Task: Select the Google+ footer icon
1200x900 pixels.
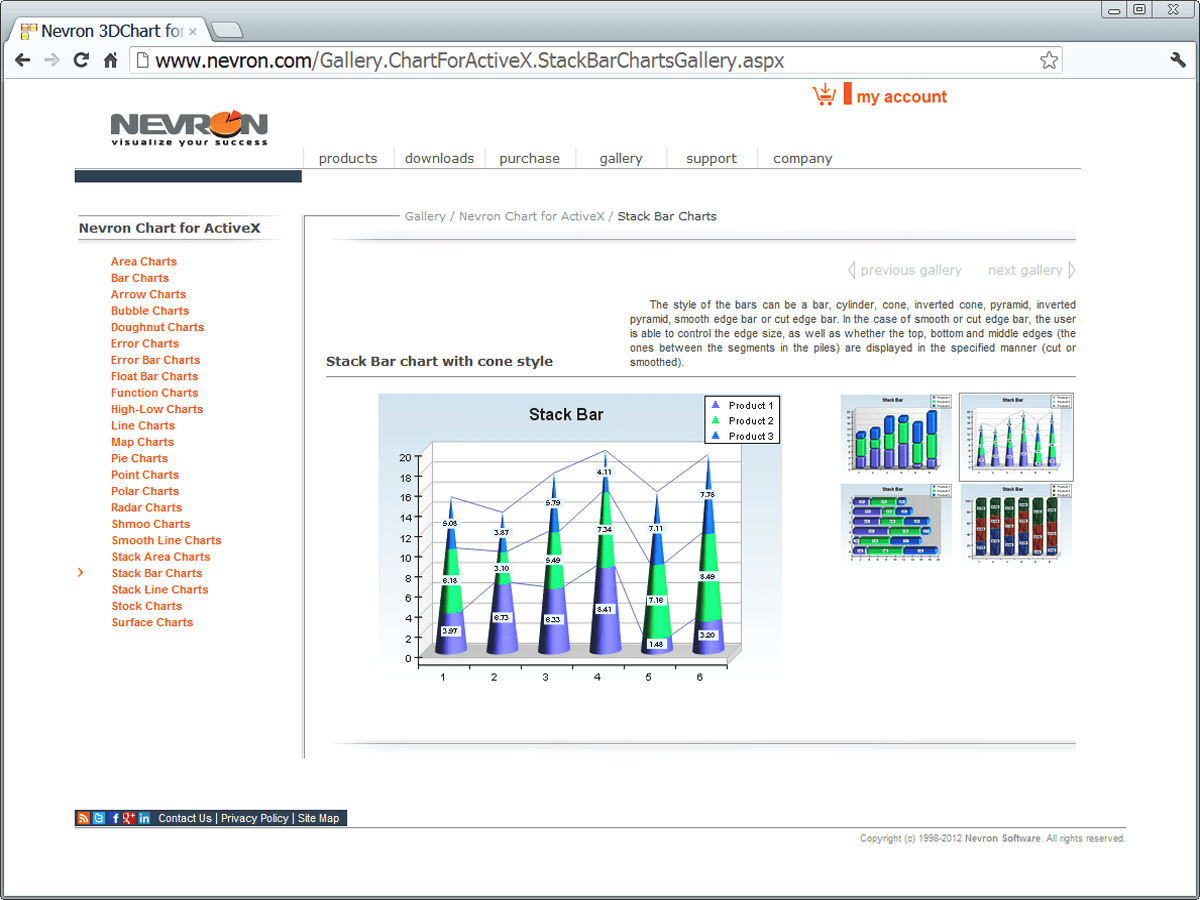Action: [128, 817]
